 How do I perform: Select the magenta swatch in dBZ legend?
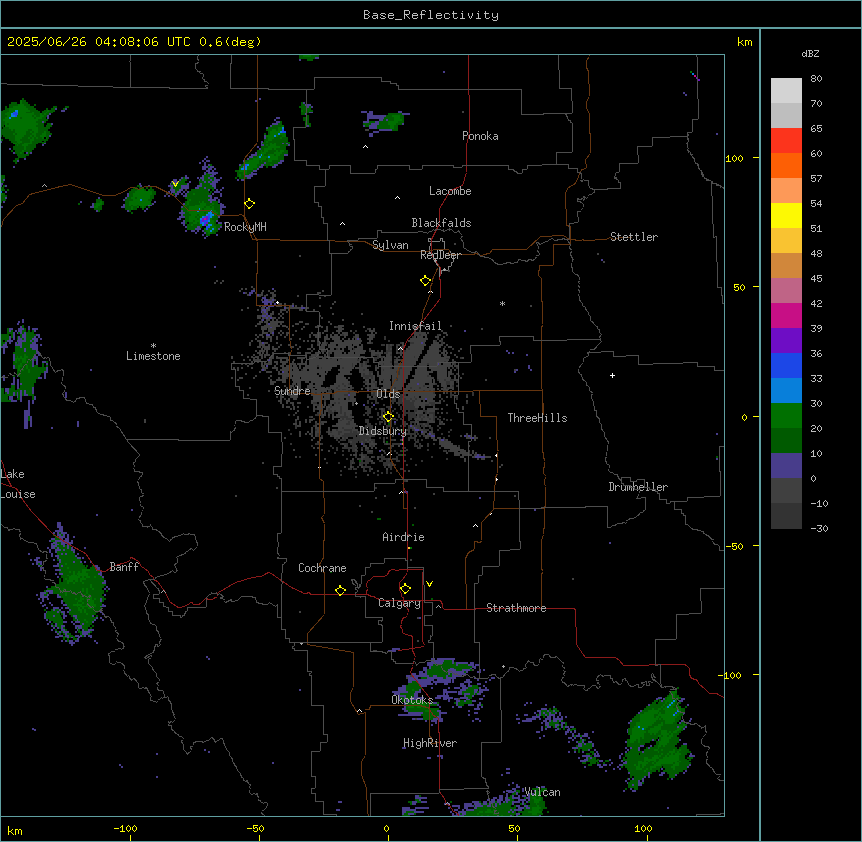786,315
